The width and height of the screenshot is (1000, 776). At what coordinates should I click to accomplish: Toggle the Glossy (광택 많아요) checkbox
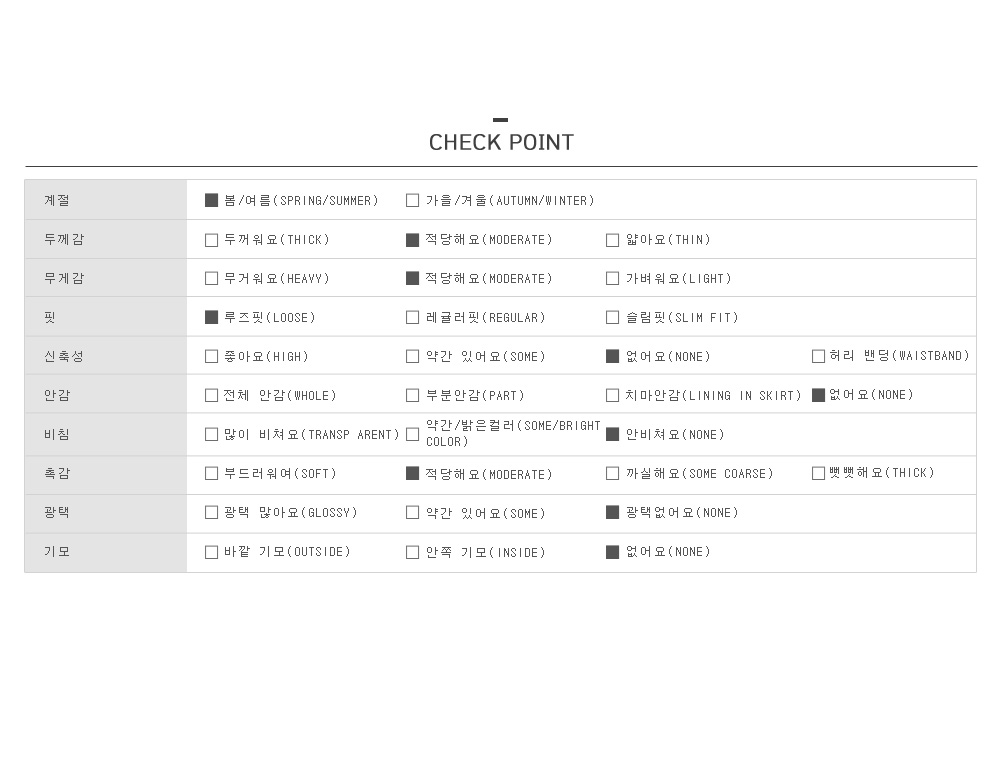coord(211,512)
